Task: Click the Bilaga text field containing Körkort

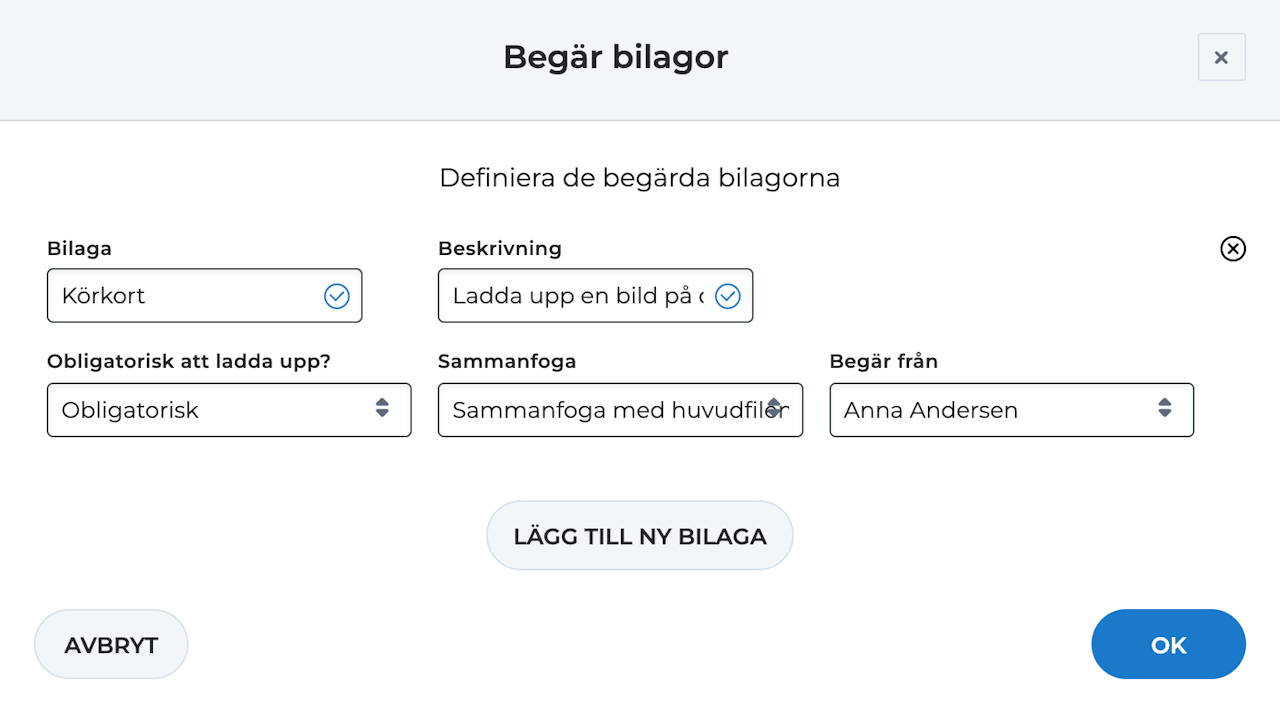Action: [x=185, y=296]
